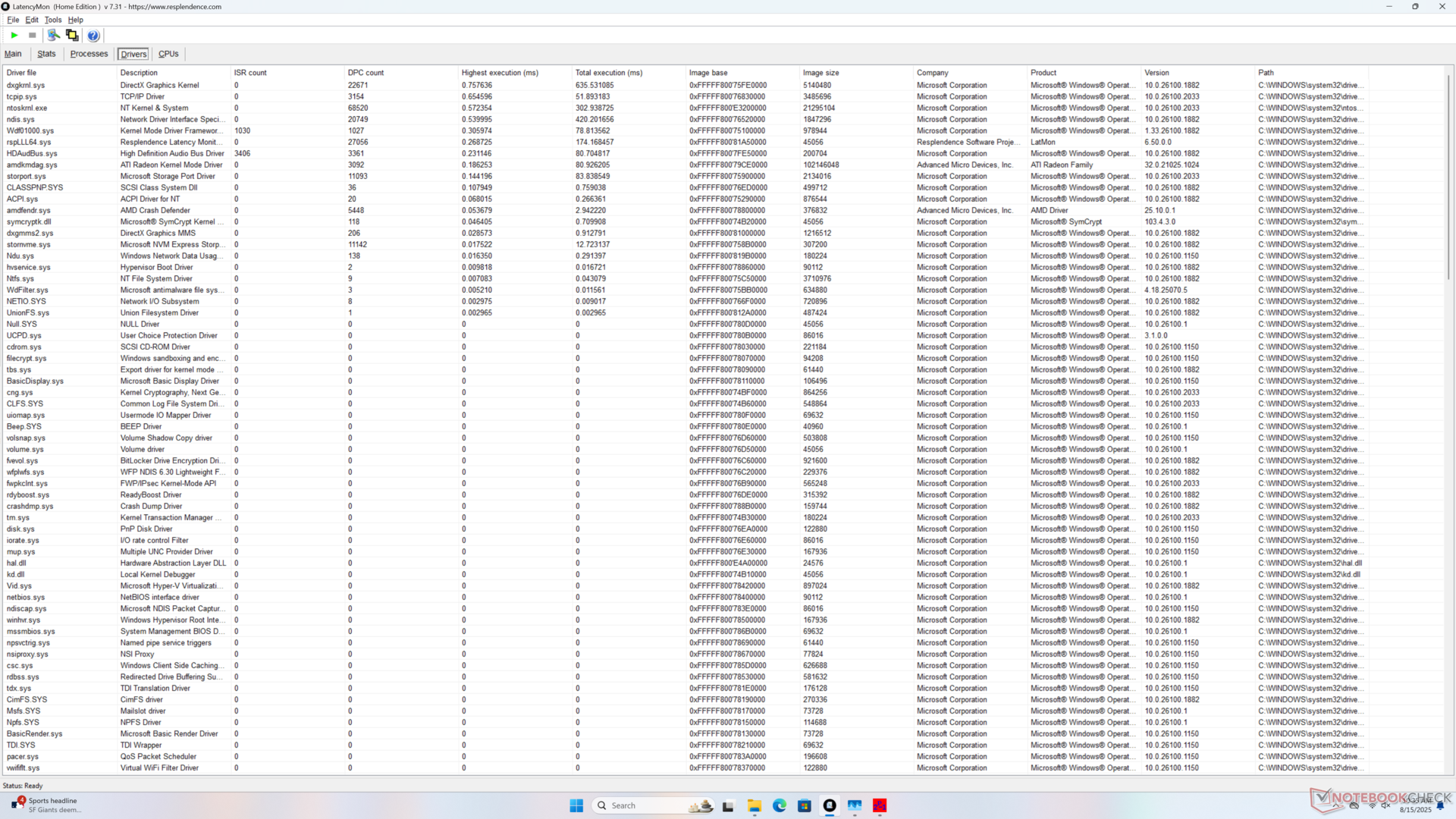Image resolution: width=1456 pixels, height=819 pixels.
Task: Sort by the Version column header
Action: [1197, 73]
